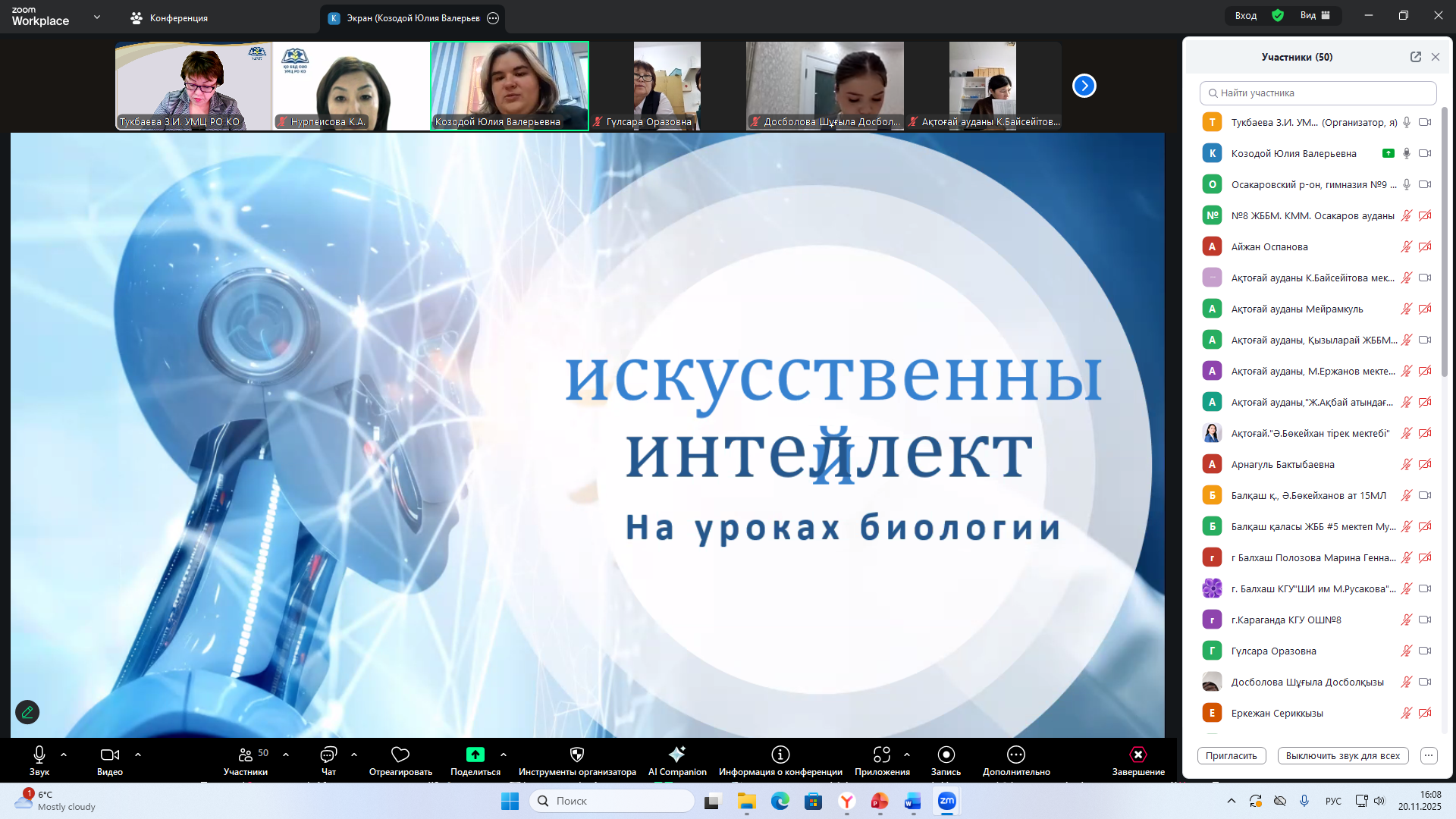This screenshot has width=1456, height=819.
Task: Click the Пригласить invite button
Action: 1231,755
